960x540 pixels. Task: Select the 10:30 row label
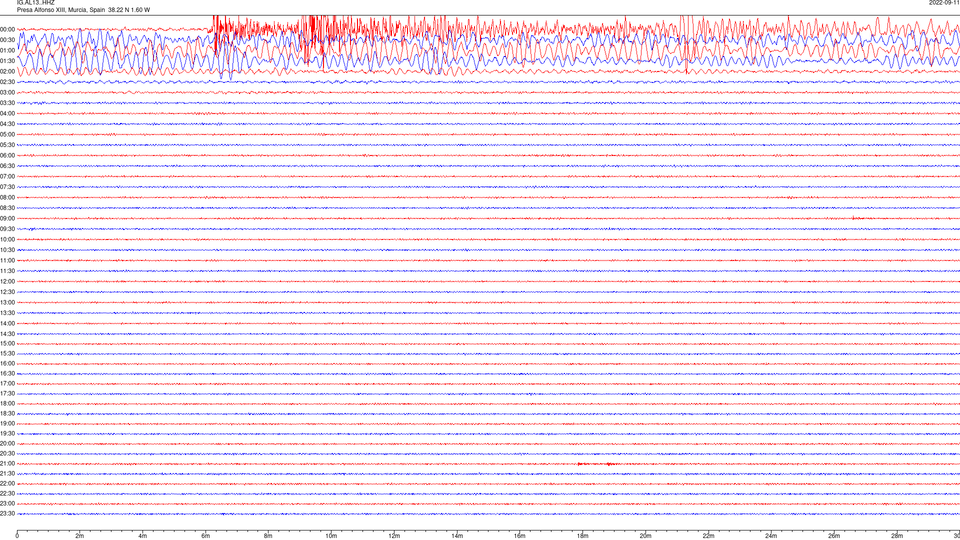[7, 250]
